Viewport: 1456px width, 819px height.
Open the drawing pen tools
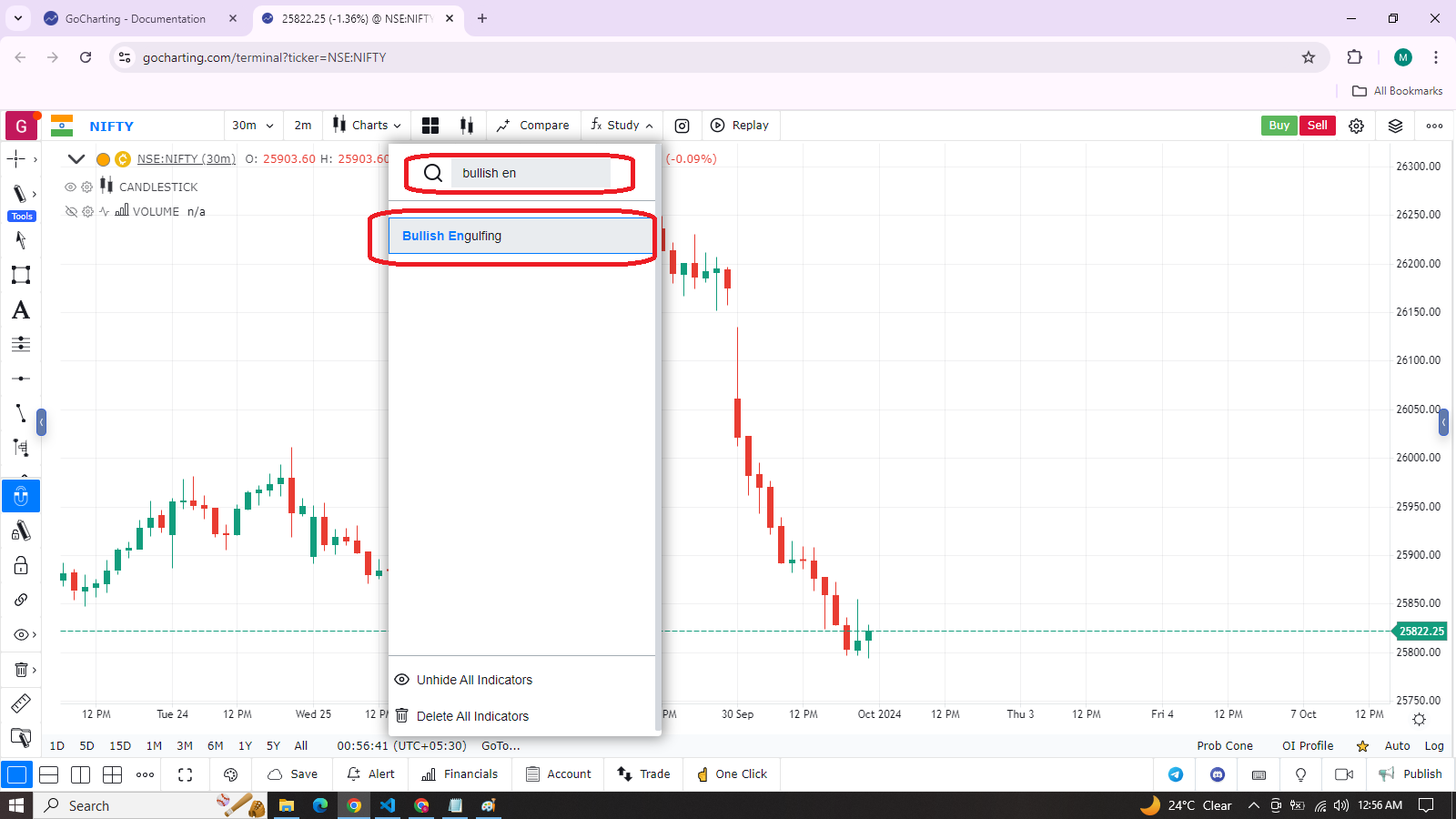point(19,193)
